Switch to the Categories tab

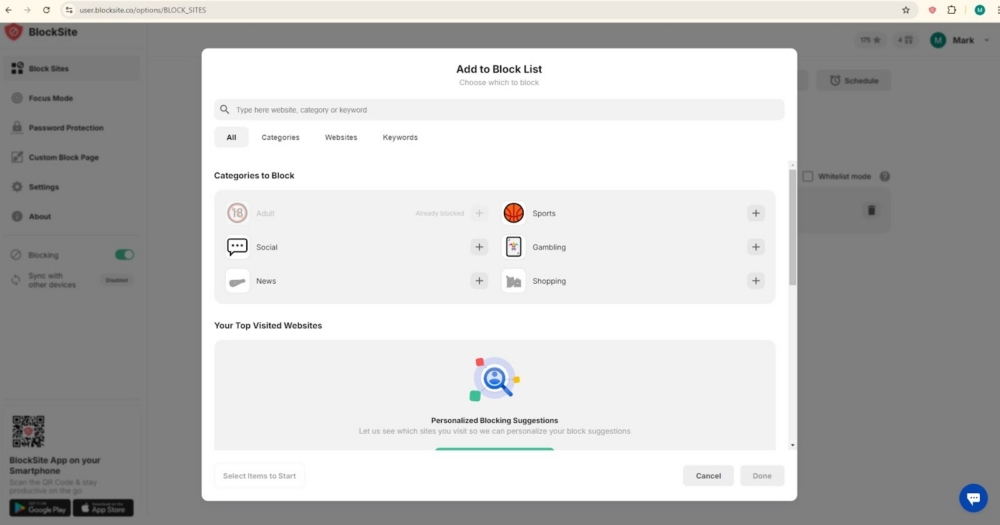280,137
